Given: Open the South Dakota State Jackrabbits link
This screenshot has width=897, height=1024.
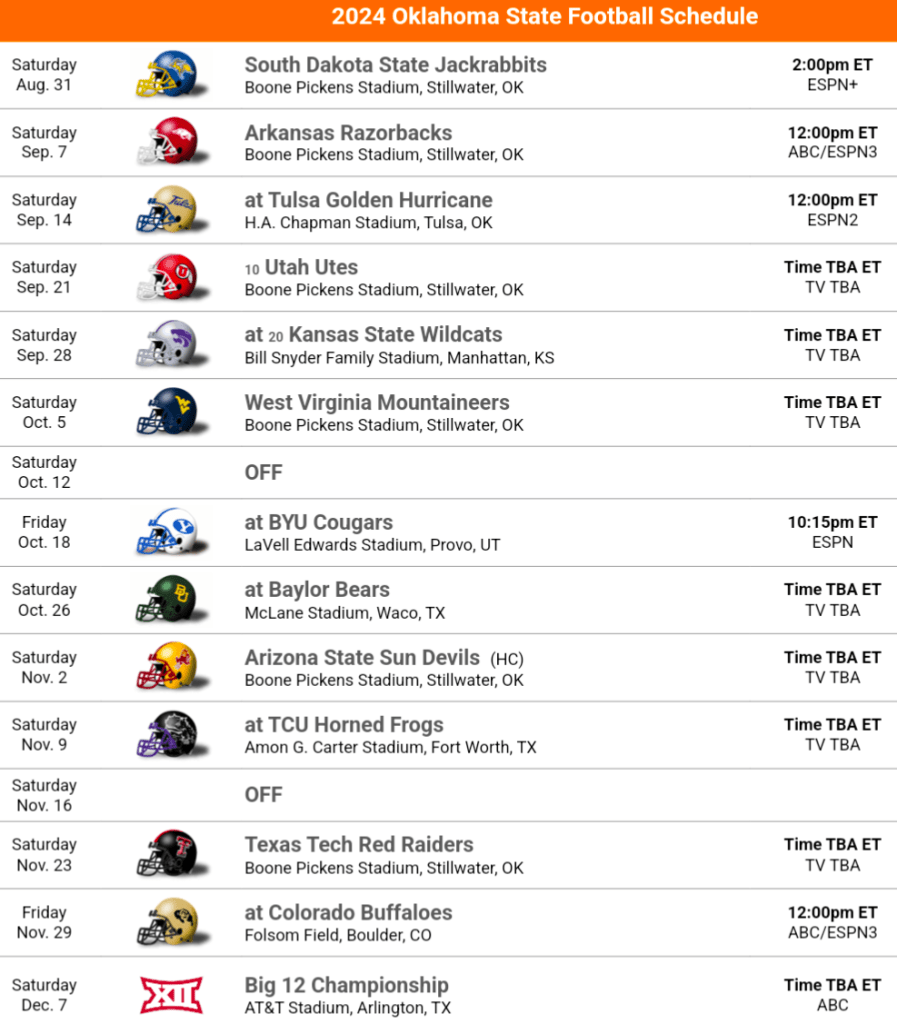Looking at the screenshot, I should [395, 65].
